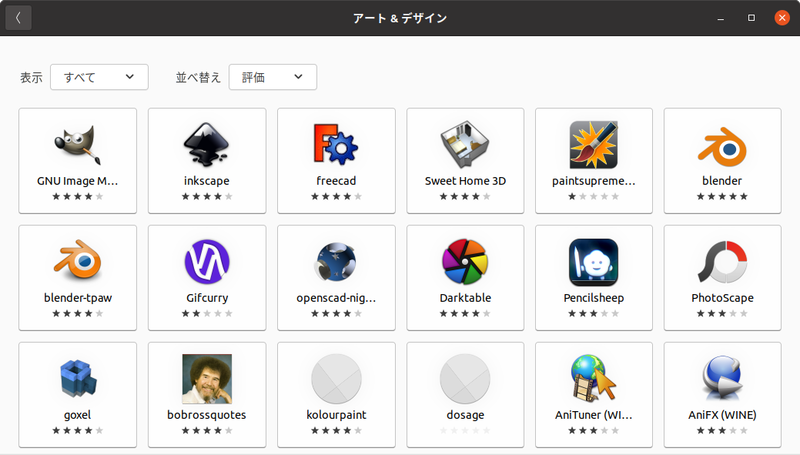Open the blender-tpaw app icon
Image resolution: width=800 pixels, height=455 pixels.
[78, 260]
